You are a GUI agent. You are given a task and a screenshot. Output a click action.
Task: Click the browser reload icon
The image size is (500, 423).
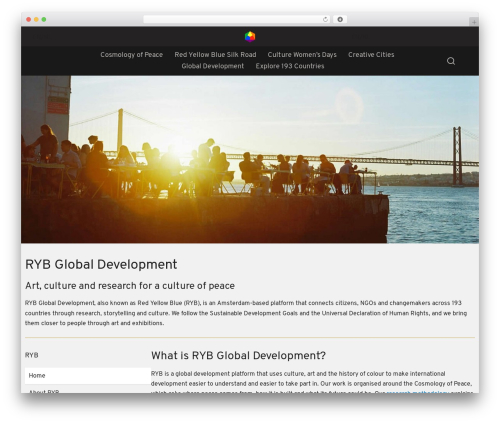(325, 19)
